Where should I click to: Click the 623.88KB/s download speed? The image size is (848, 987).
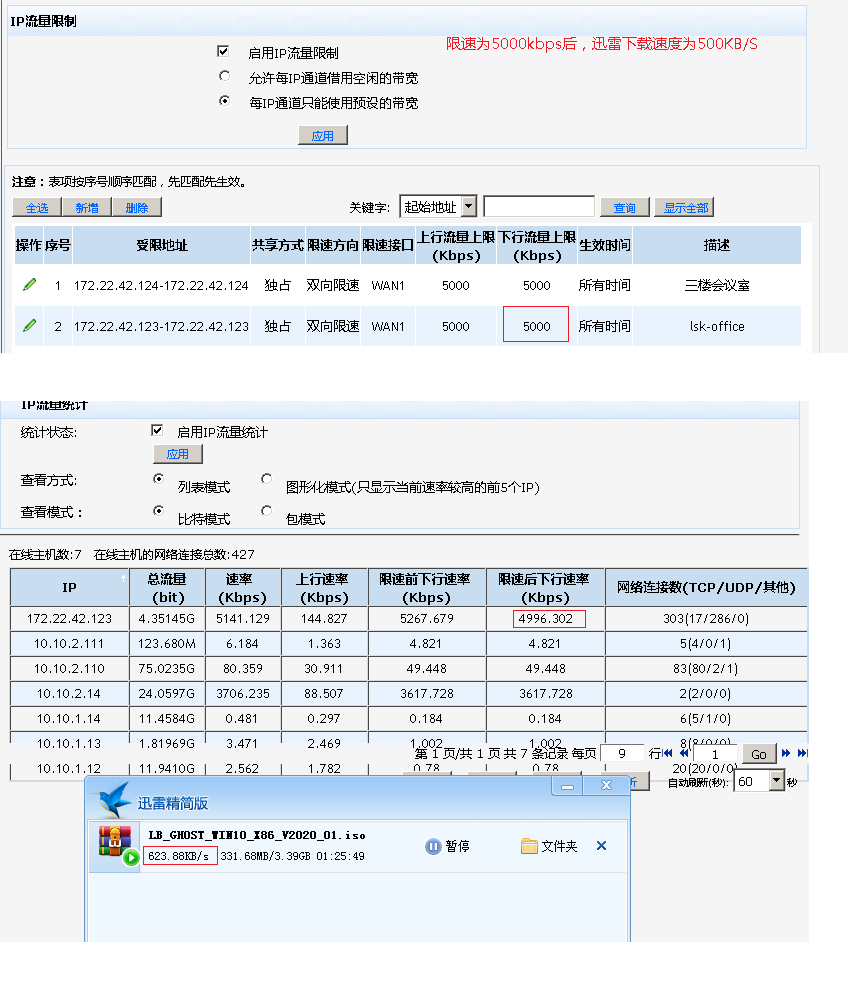coord(179,856)
